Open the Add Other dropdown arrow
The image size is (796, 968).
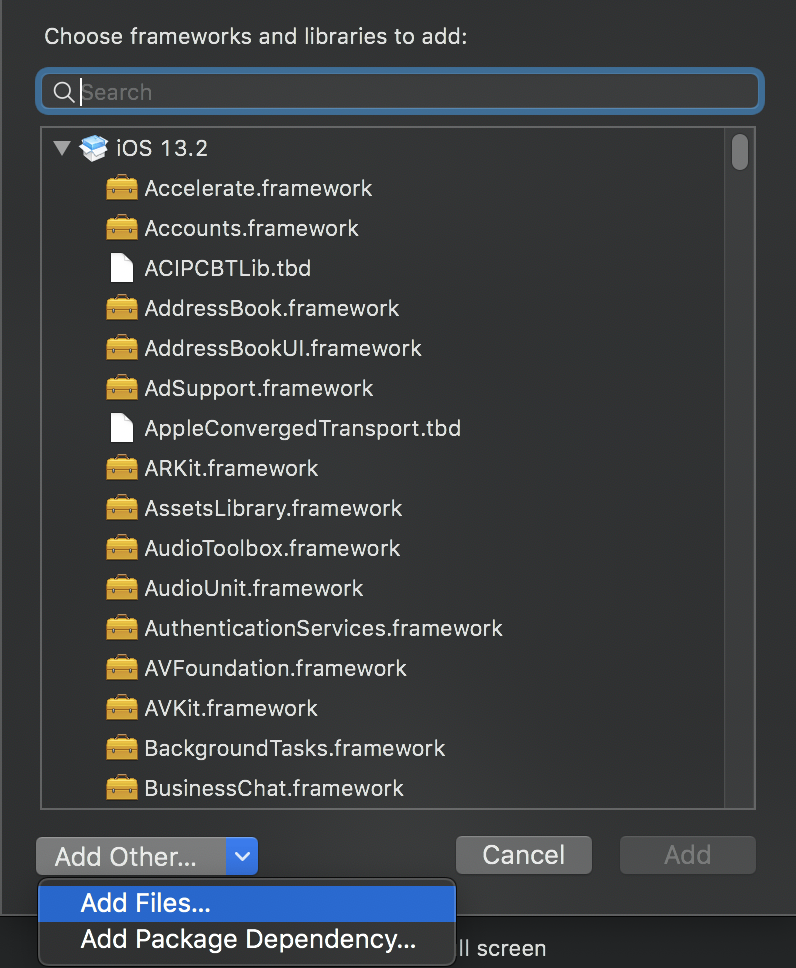[242, 856]
